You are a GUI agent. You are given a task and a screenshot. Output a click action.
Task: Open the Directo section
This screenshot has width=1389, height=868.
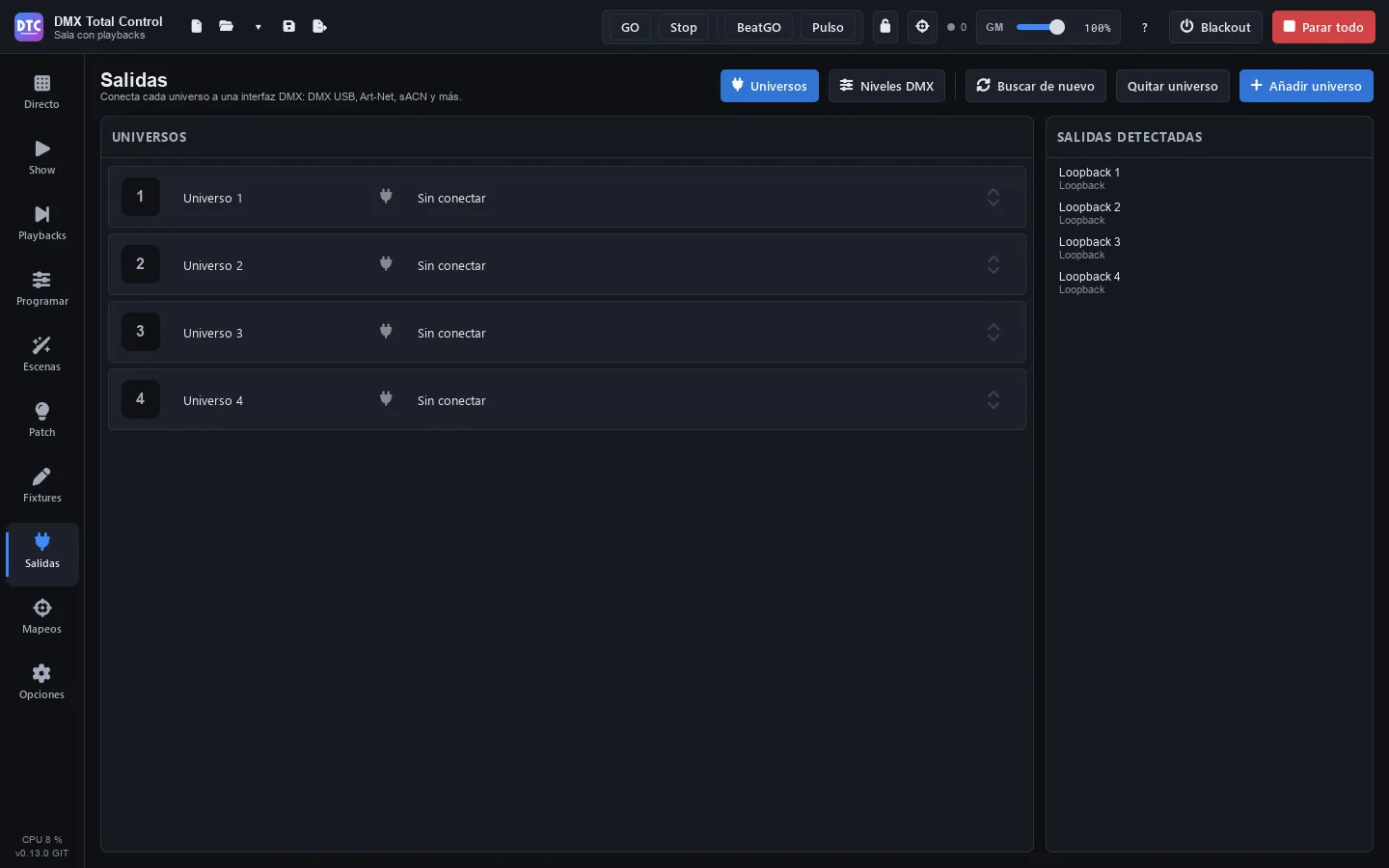click(x=41, y=93)
